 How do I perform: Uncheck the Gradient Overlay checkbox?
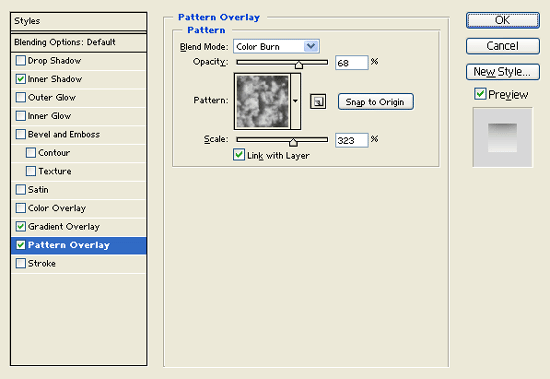21,226
